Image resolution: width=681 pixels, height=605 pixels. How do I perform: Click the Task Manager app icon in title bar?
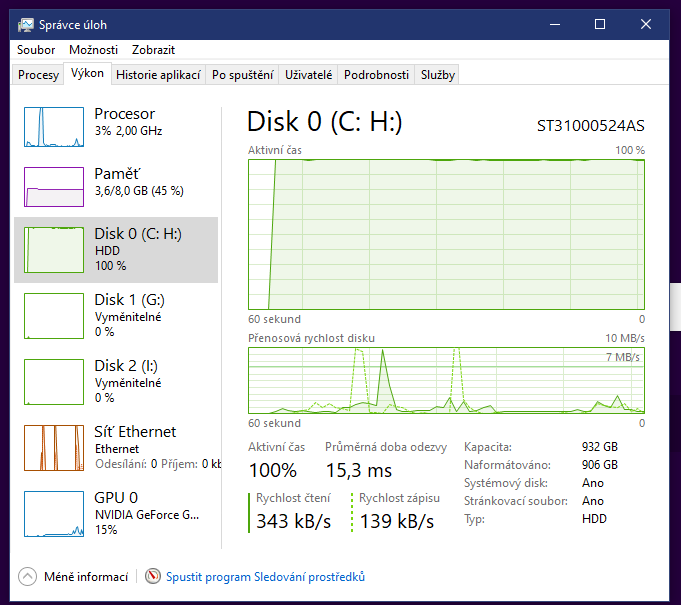(x=26, y=24)
